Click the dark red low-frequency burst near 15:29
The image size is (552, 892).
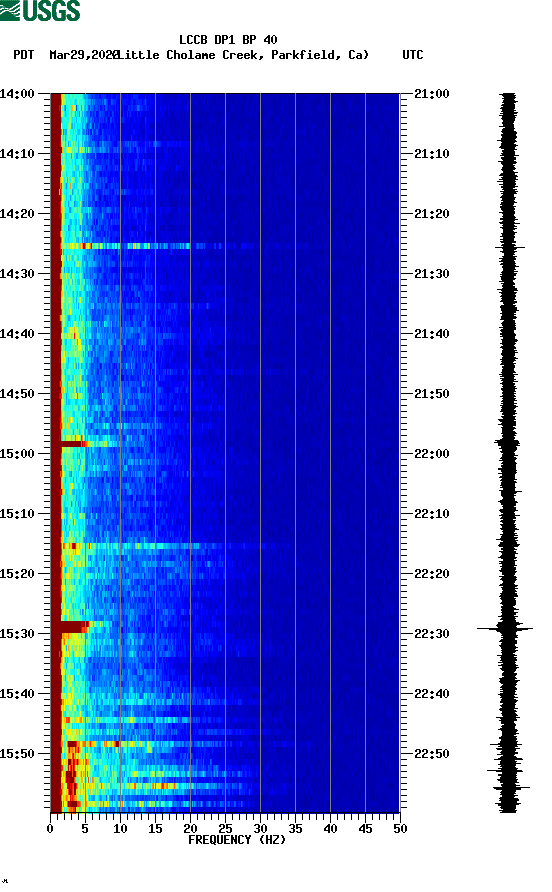click(x=74, y=627)
